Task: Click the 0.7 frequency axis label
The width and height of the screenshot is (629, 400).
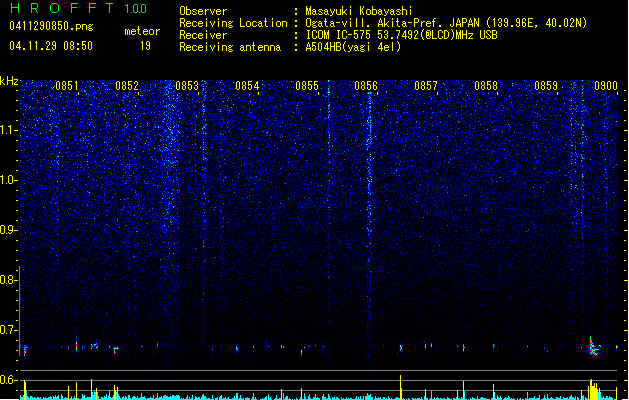Action: pos(9,330)
